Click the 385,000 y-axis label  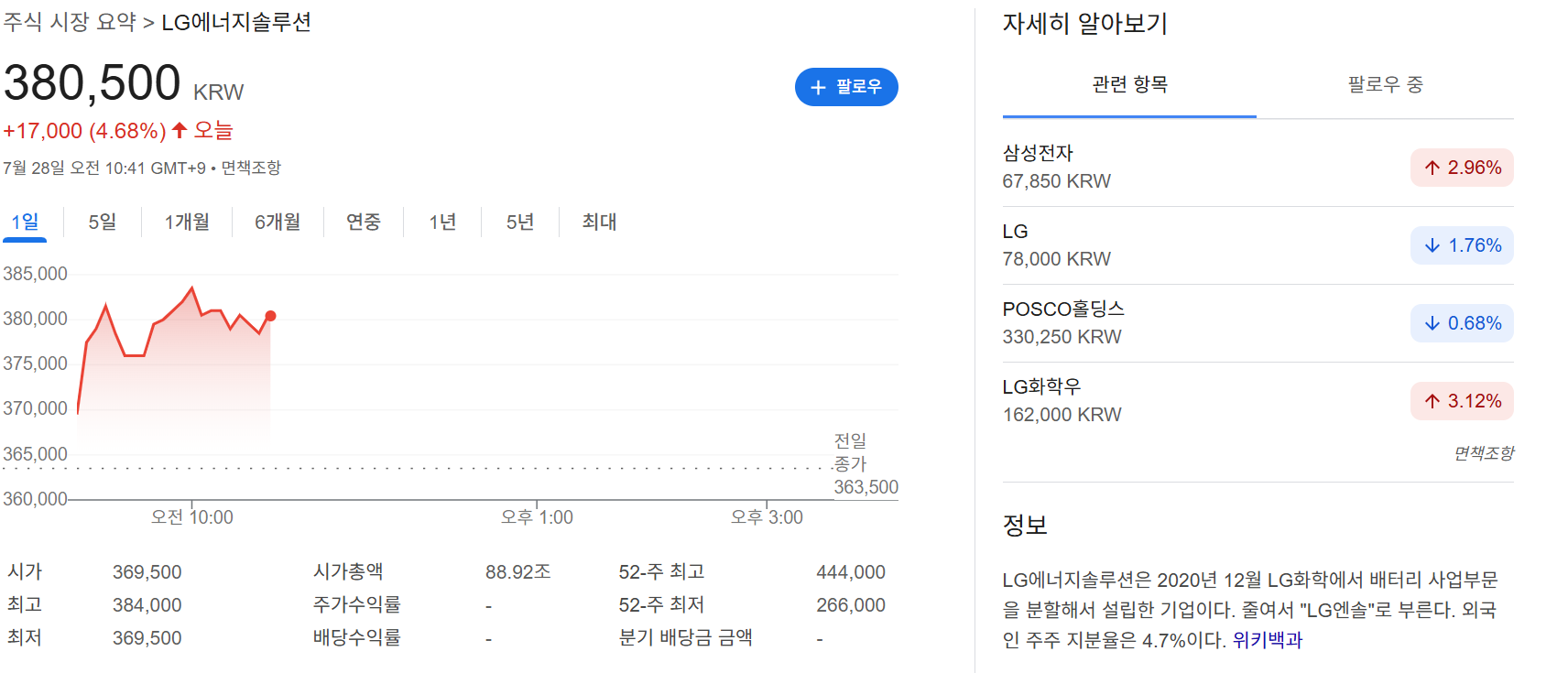(36, 274)
